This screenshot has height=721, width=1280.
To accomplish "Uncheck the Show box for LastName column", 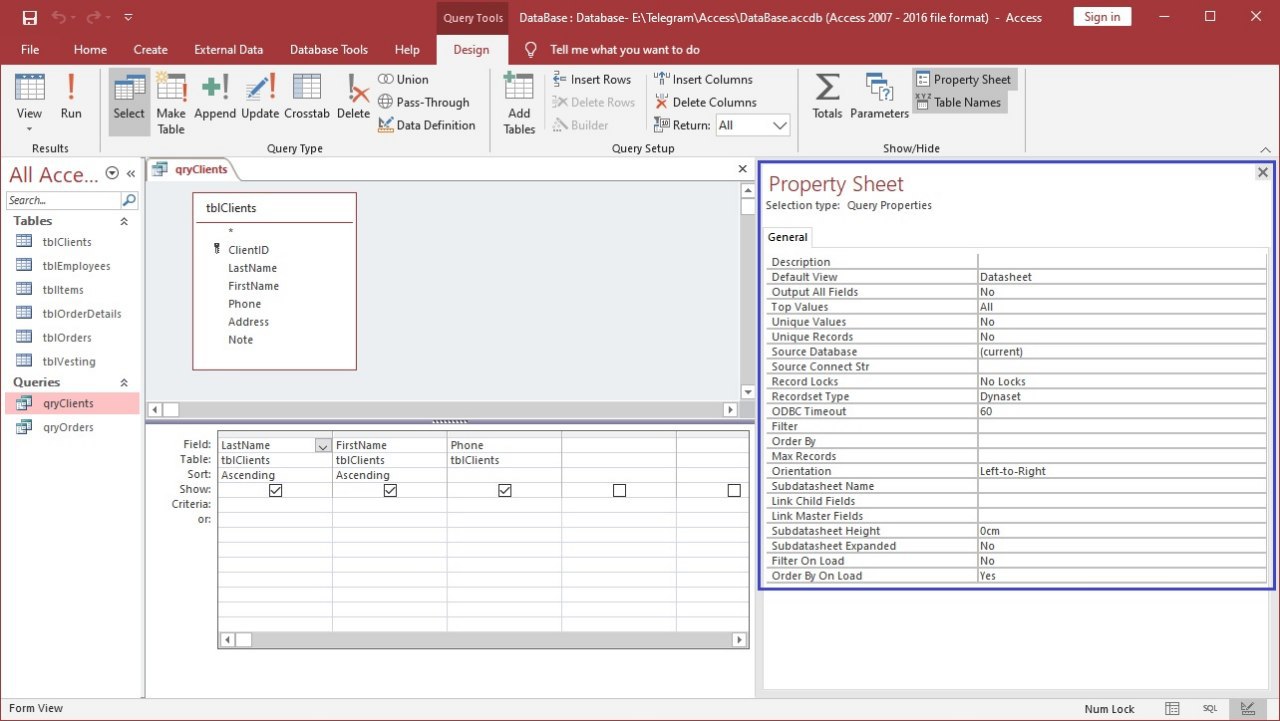I will [x=276, y=490].
